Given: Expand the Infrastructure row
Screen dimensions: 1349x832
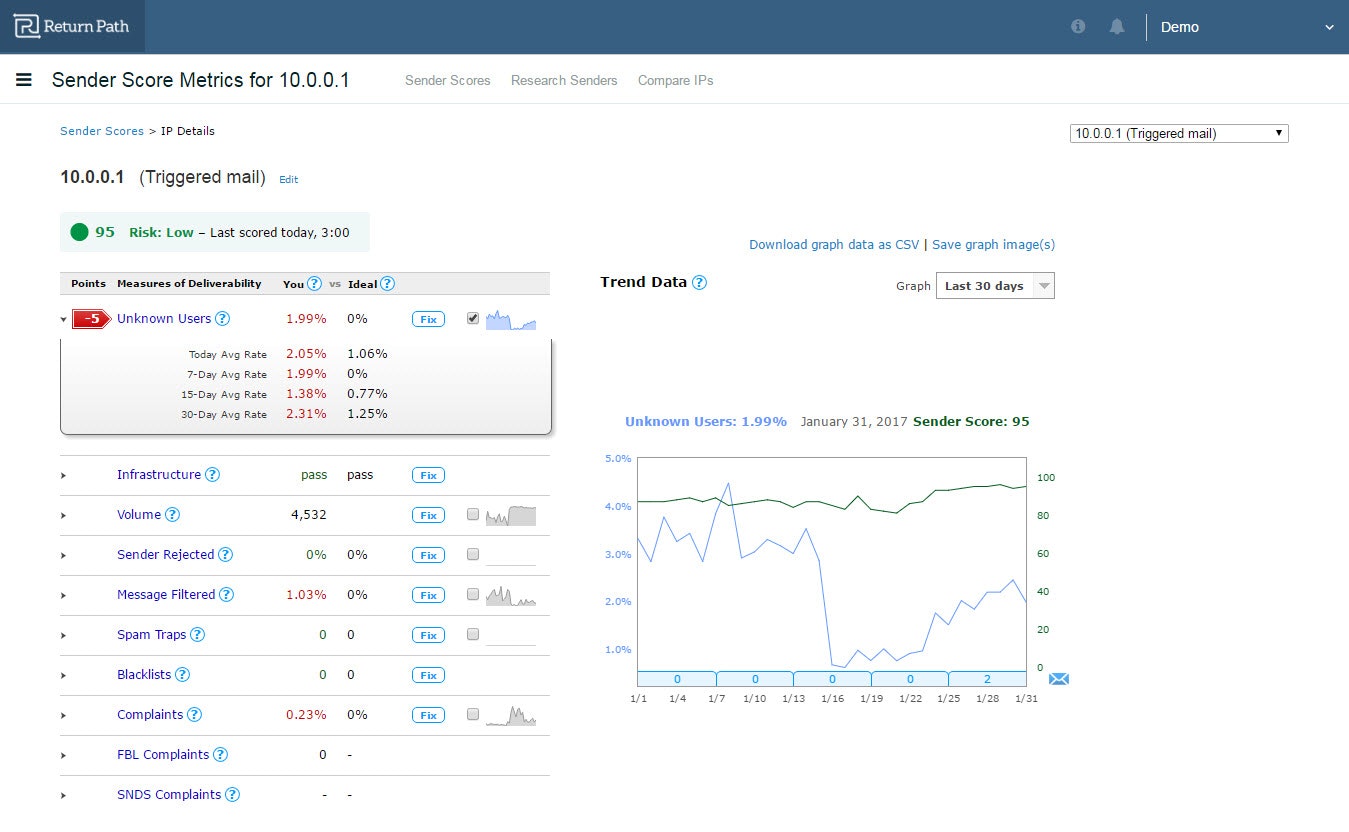Looking at the screenshot, I should click(63, 476).
